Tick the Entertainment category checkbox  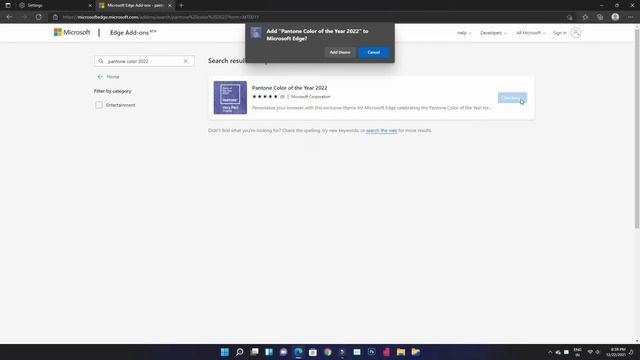[99, 105]
